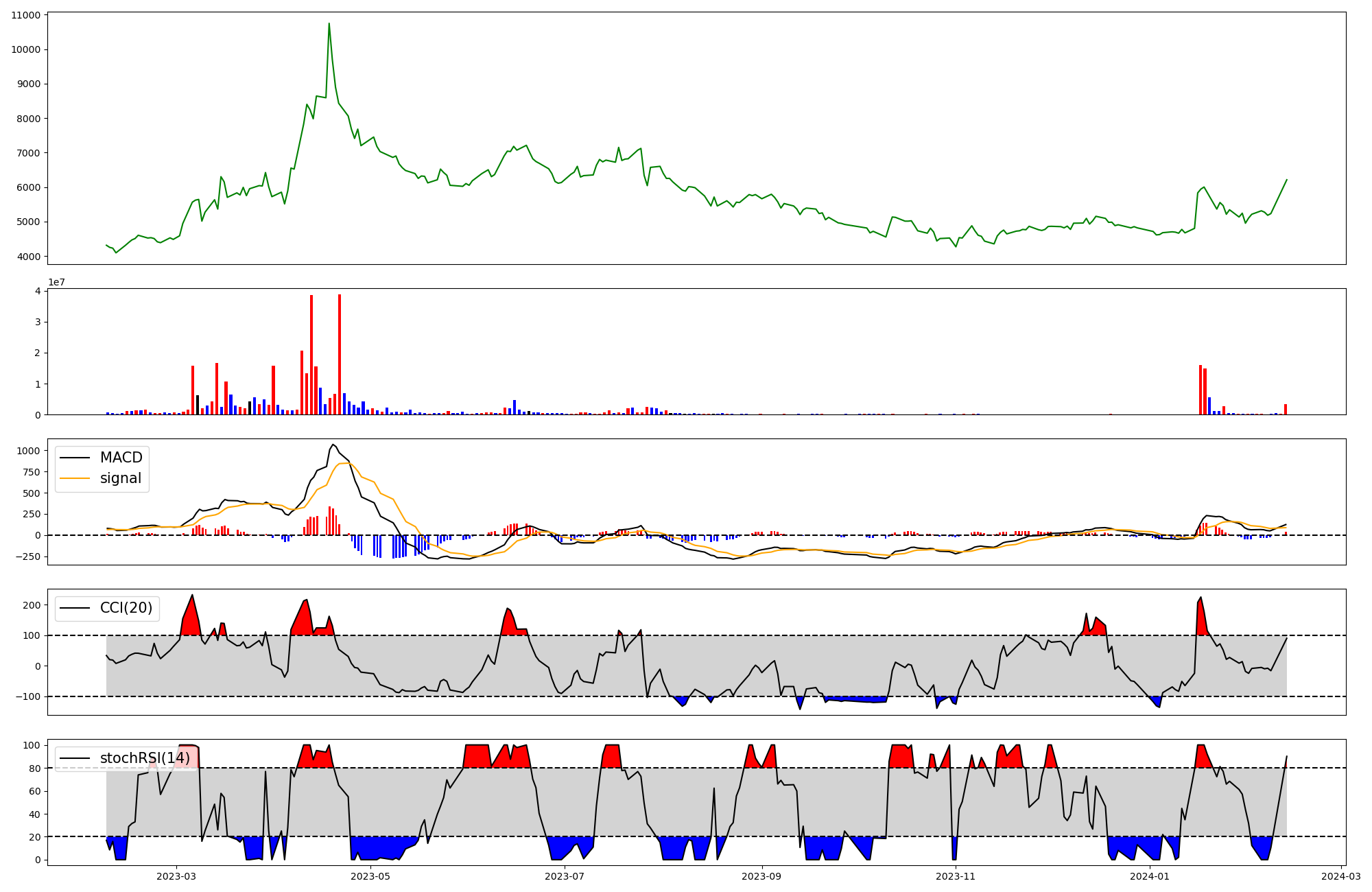Click the 2024-01 x-axis date label
This screenshot has width=1372, height=892.
click(x=1150, y=876)
